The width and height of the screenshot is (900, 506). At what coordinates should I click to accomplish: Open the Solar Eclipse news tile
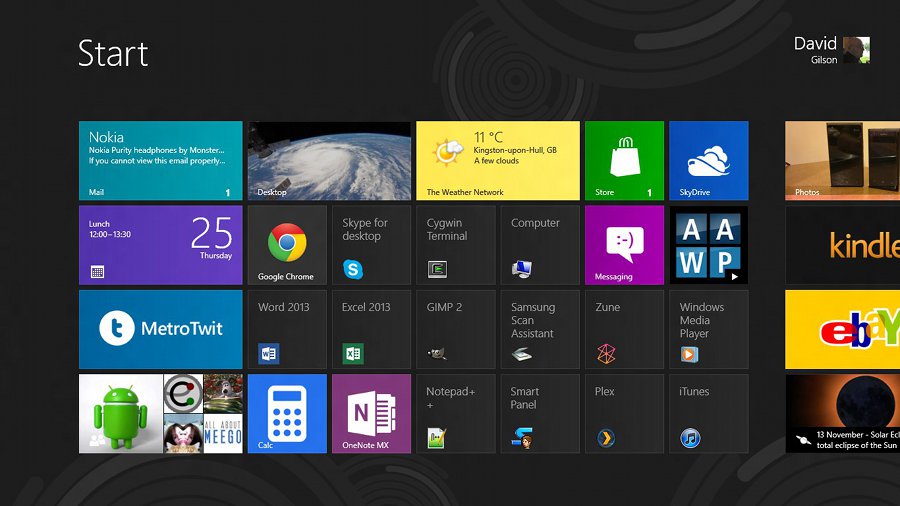tap(843, 414)
